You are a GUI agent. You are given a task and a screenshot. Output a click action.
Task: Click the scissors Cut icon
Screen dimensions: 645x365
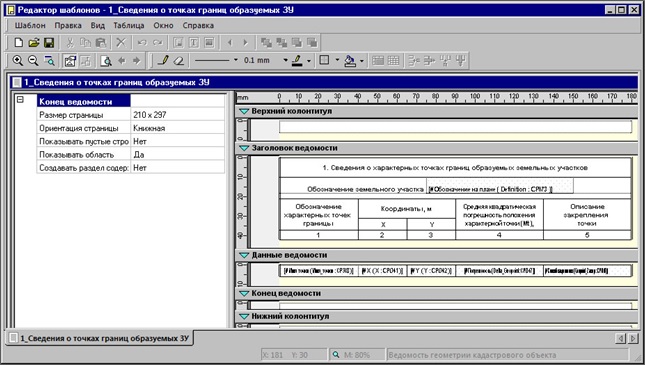[70, 42]
